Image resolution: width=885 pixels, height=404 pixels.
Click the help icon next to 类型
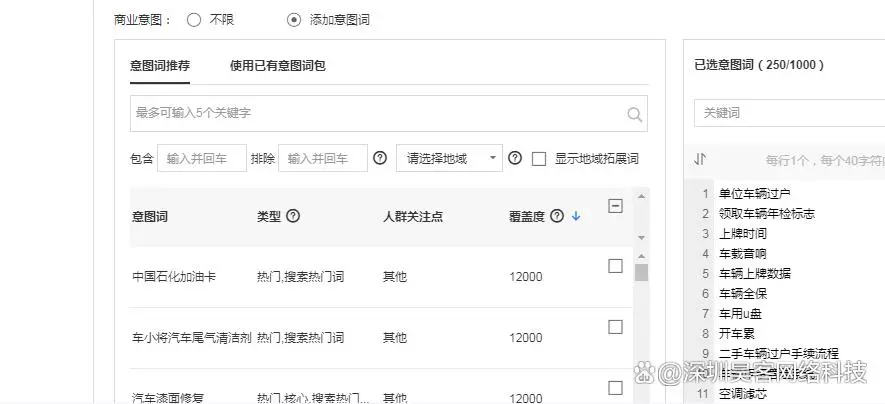click(293, 216)
